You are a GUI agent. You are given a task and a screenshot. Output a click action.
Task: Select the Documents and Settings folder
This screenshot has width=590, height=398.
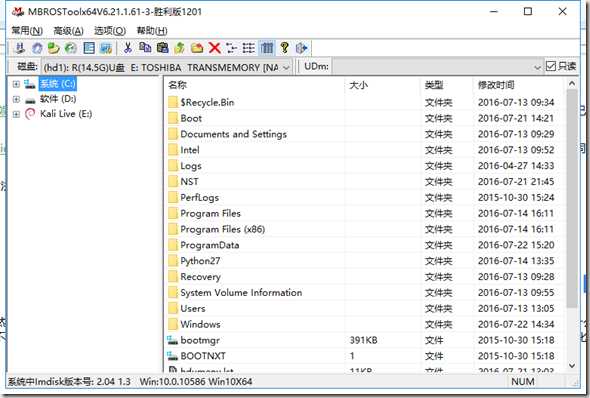pyautogui.click(x=365, y=134)
